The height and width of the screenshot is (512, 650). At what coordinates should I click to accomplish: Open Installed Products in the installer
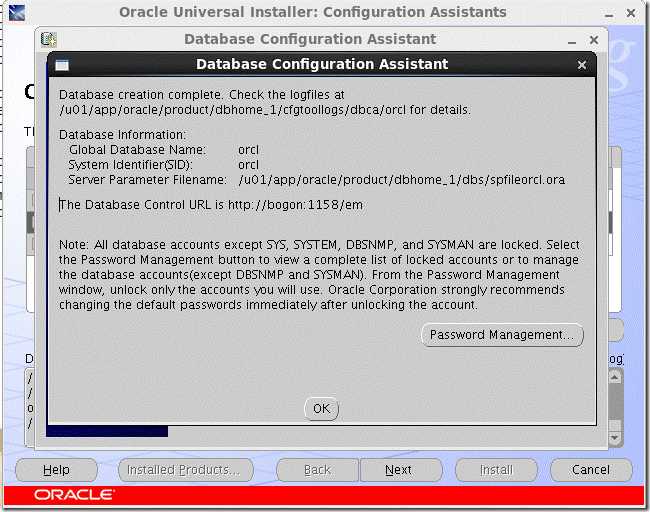[x=186, y=470]
